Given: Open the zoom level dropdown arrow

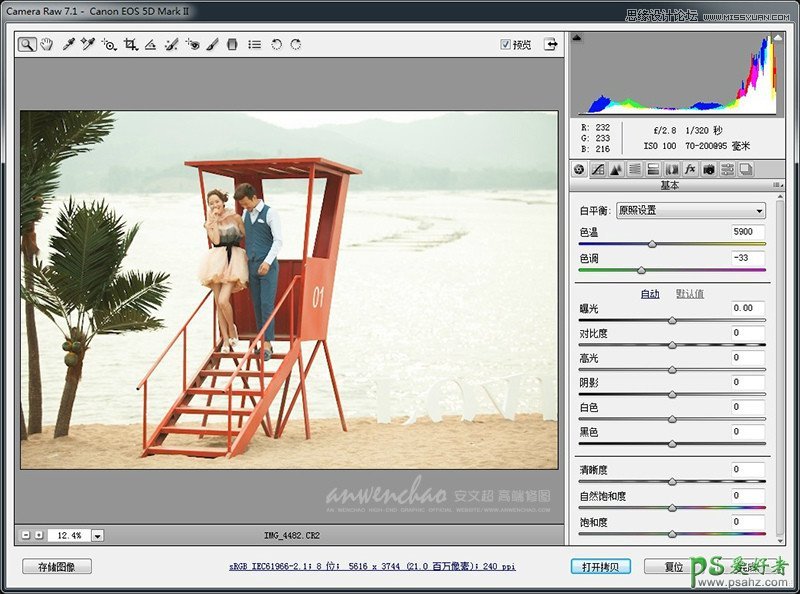Looking at the screenshot, I should click(97, 536).
